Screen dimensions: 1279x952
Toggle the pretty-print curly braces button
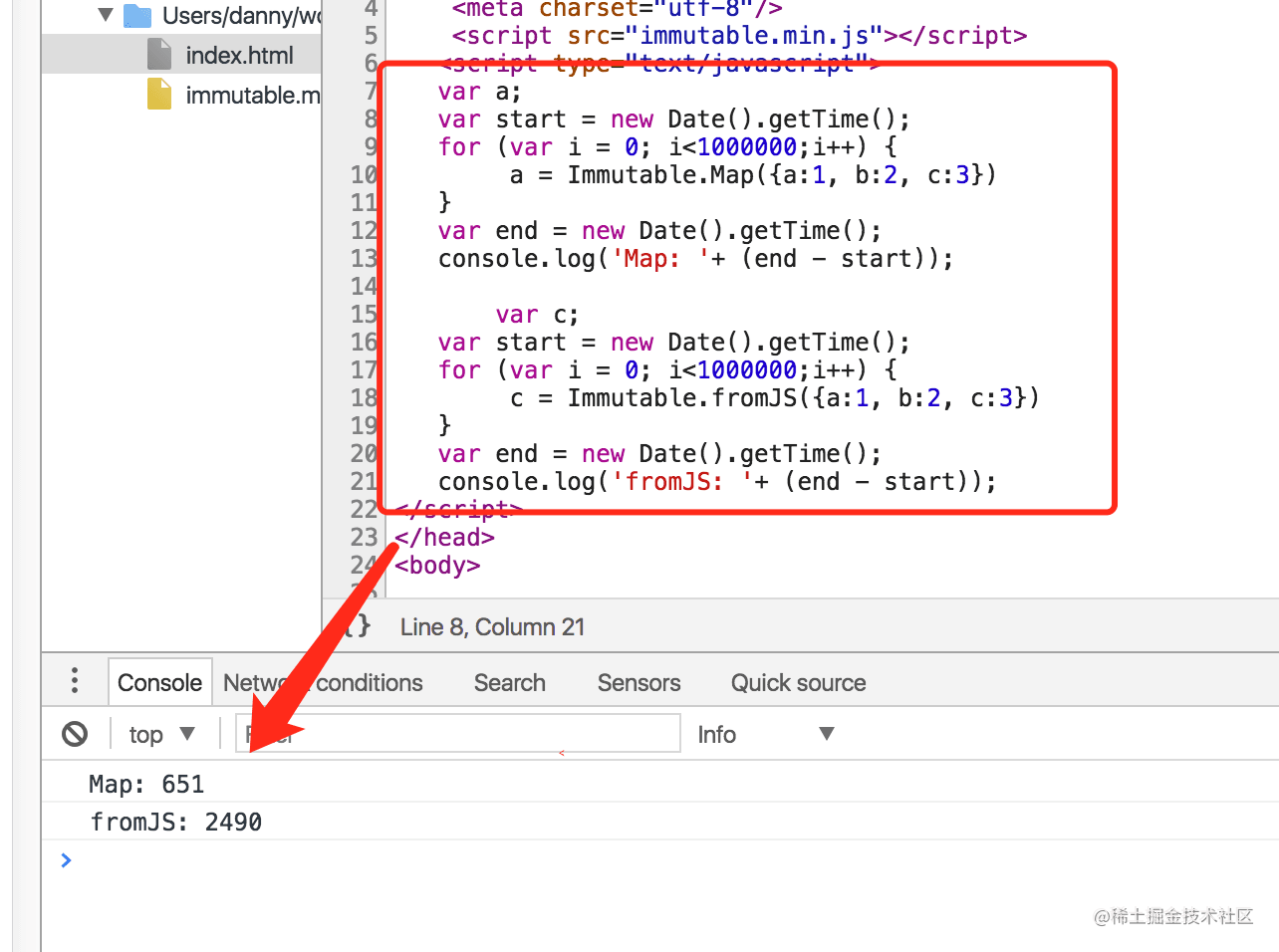[x=358, y=626]
